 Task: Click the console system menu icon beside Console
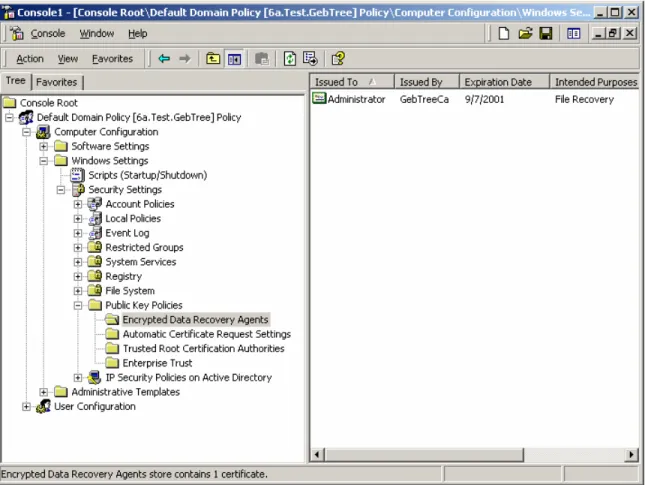(x=16, y=33)
